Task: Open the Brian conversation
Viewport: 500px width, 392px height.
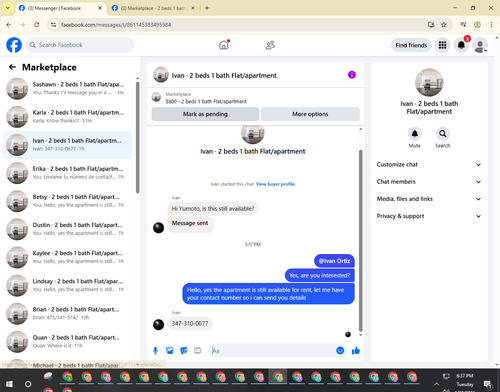Action: [x=67, y=313]
